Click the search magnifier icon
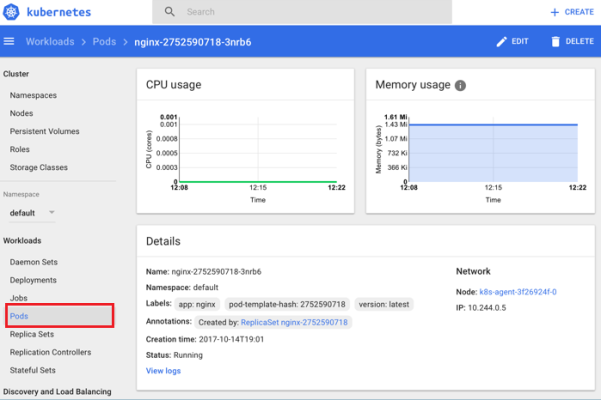This screenshot has height=400, width=601. click(169, 12)
